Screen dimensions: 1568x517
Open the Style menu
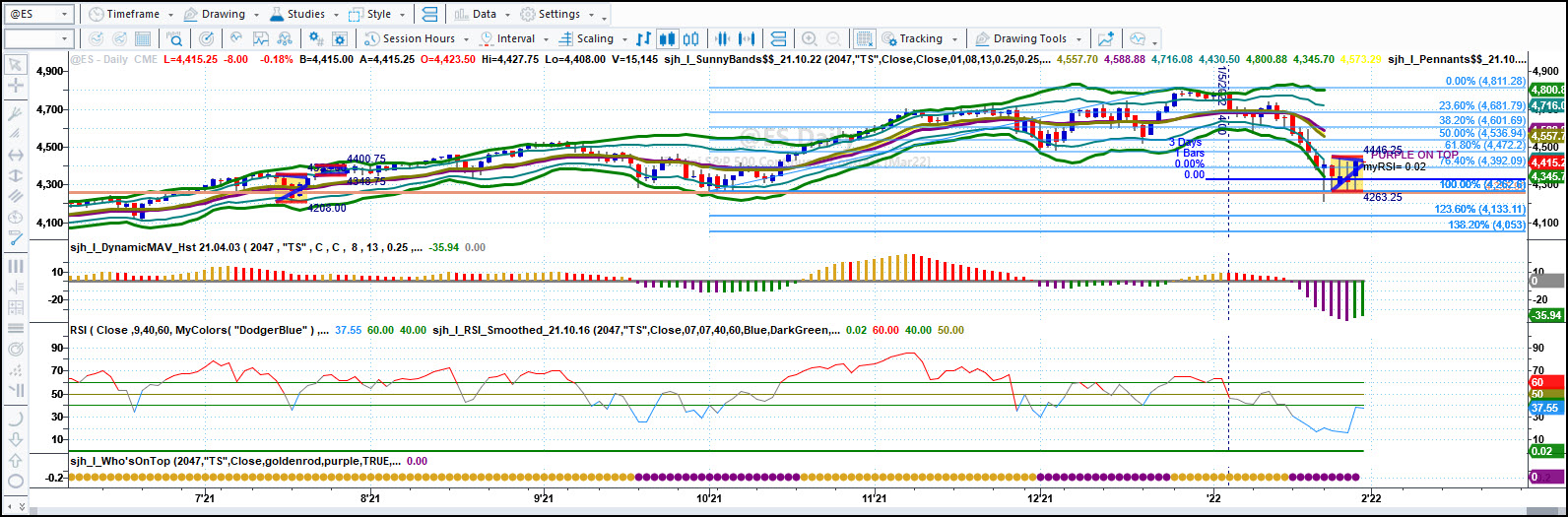(378, 14)
